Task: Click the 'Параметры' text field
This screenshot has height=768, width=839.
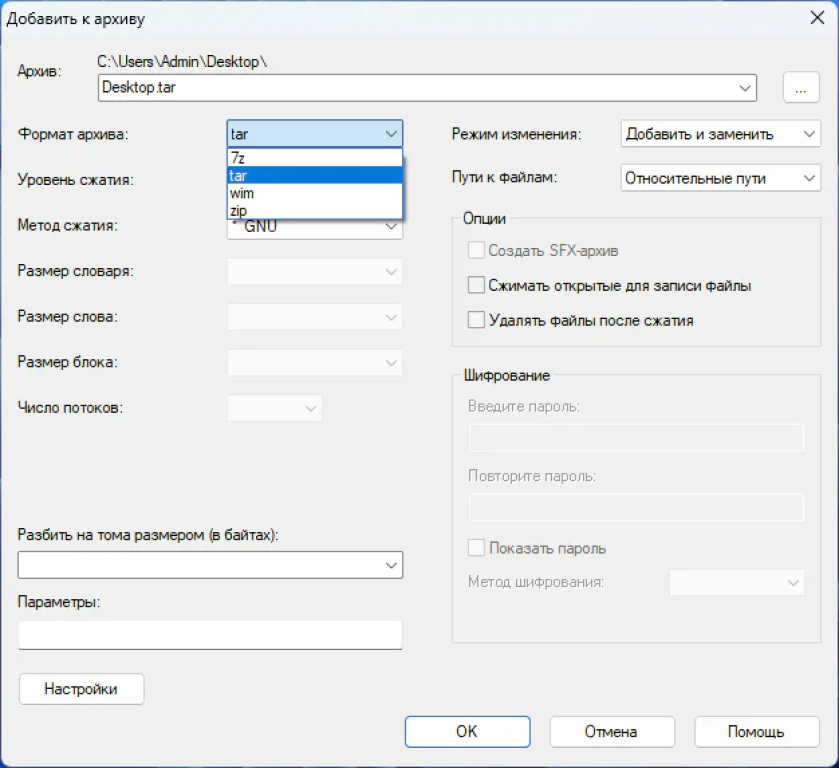Action: pyautogui.click(x=210, y=634)
